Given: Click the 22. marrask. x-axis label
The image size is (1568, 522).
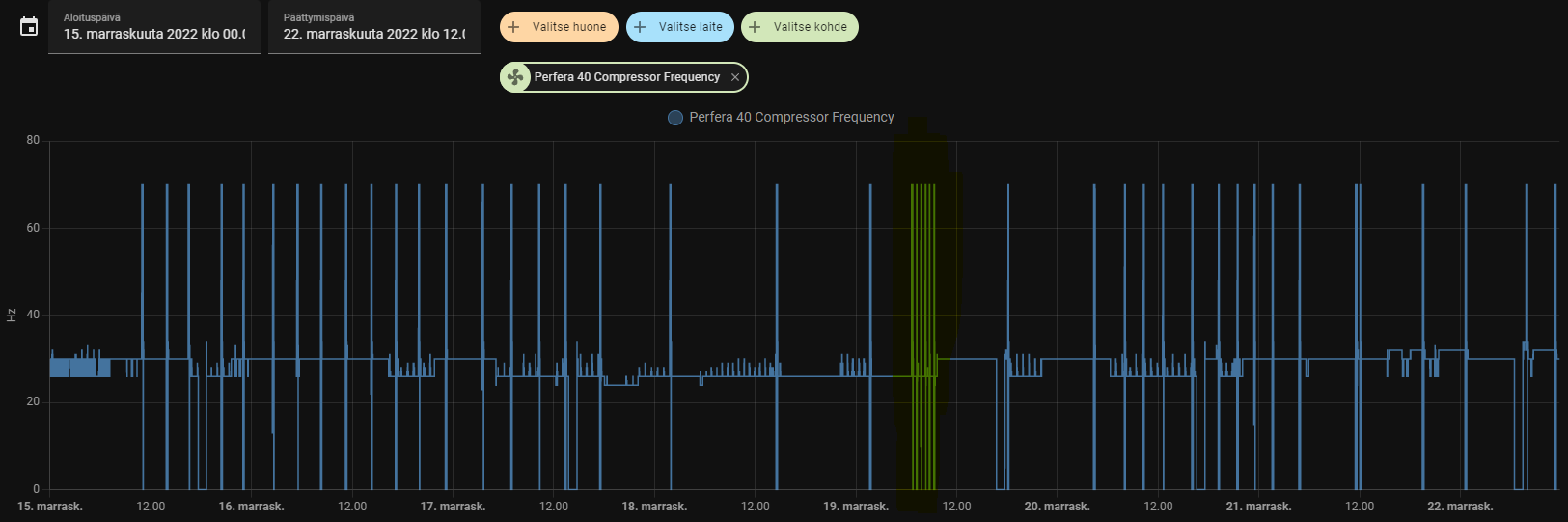Looking at the screenshot, I should (1460, 507).
